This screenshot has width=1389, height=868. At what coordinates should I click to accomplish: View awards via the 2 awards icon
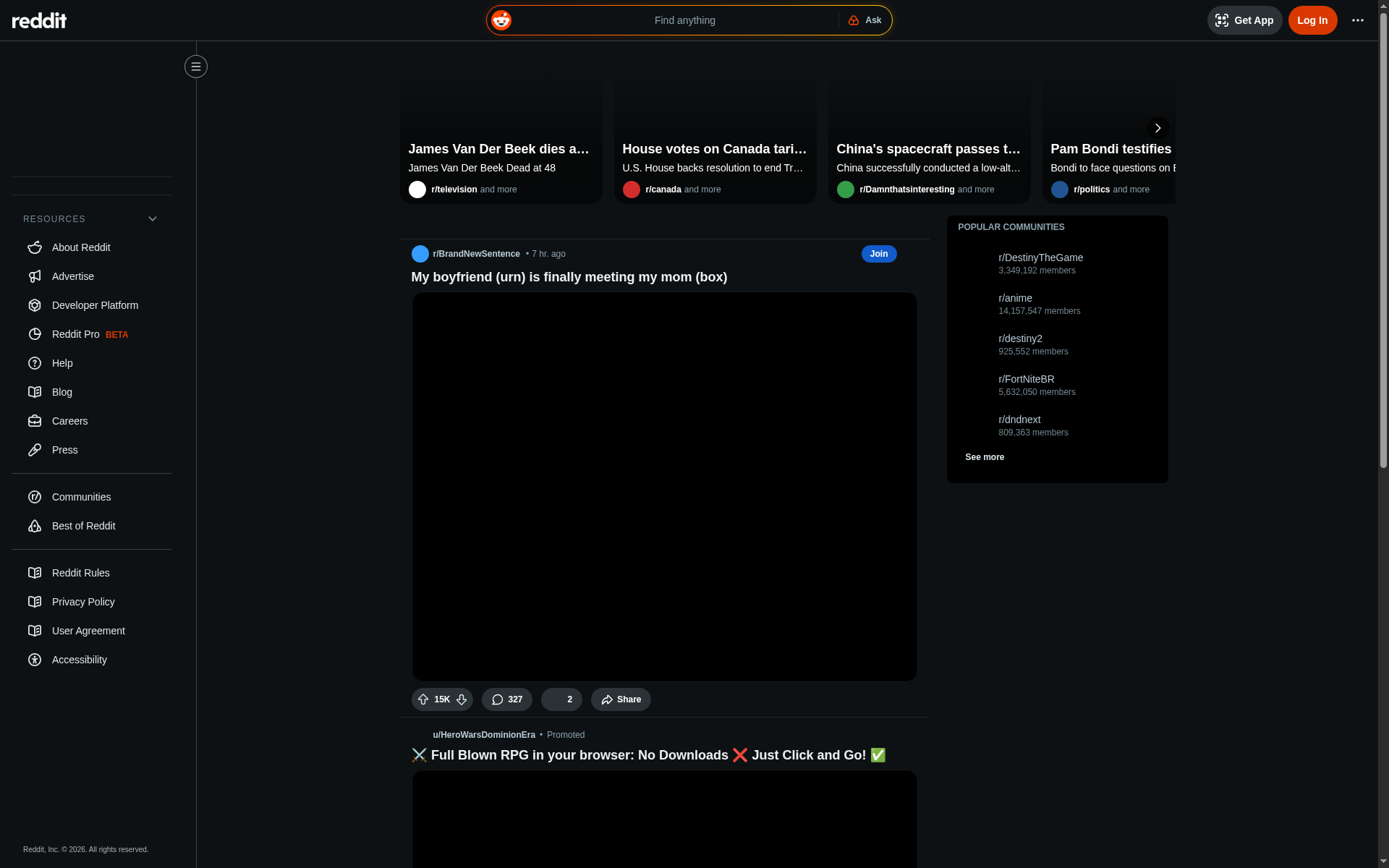[561, 699]
